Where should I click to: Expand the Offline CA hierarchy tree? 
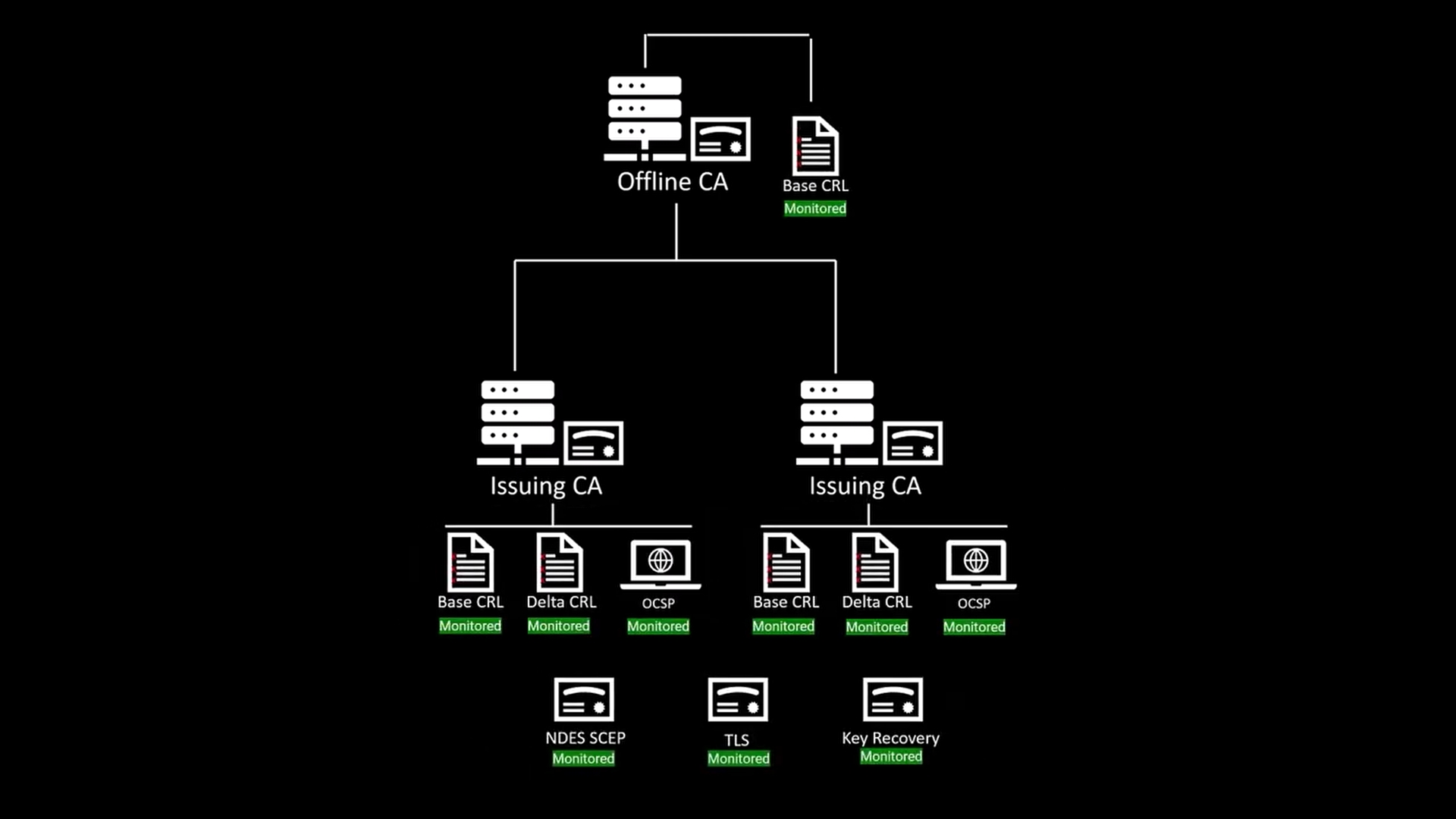point(672,130)
